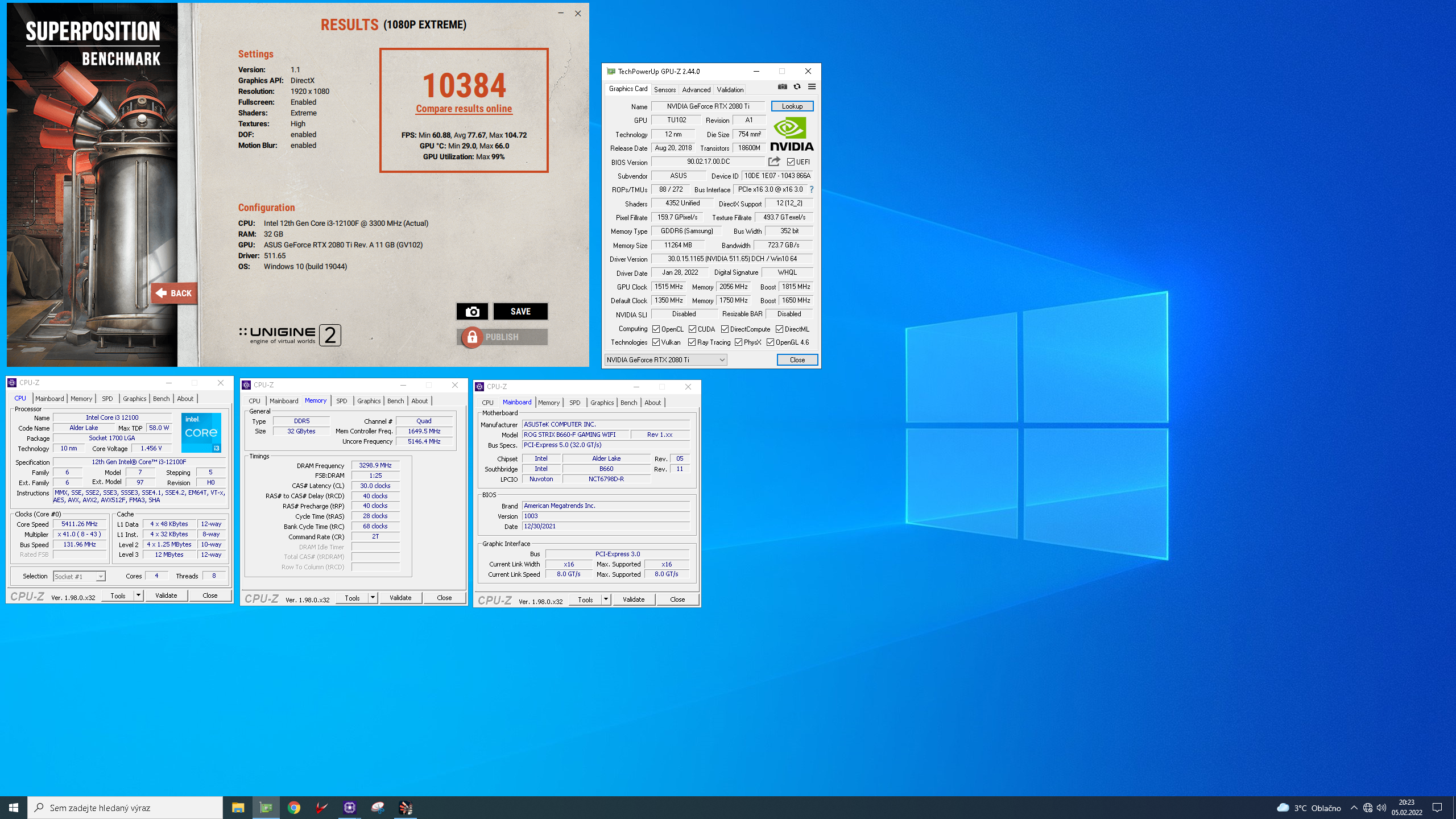Screen dimensions: 1456x819
Task: Expand Tools arrow in the Memory tab window
Action: pyautogui.click(x=373, y=598)
